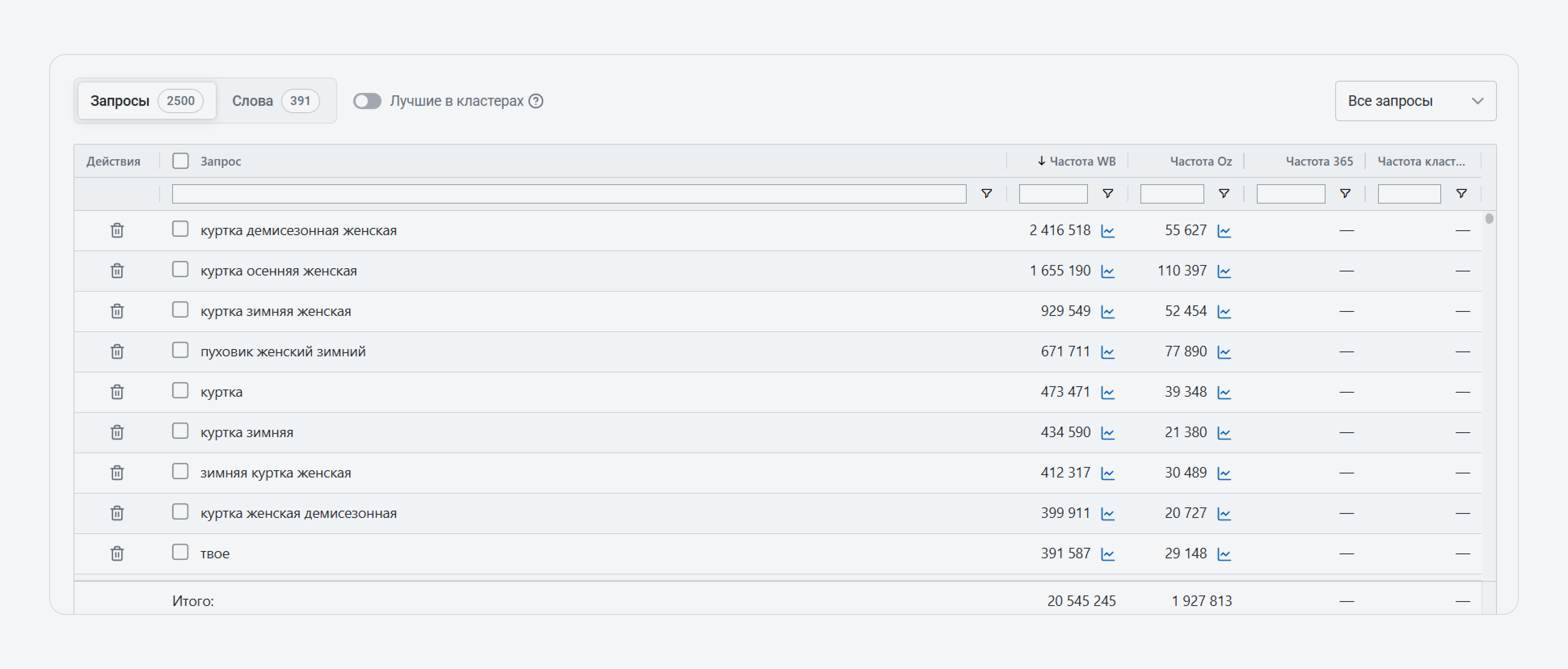Open filter menu for Частота 365 column

tap(1345, 194)
